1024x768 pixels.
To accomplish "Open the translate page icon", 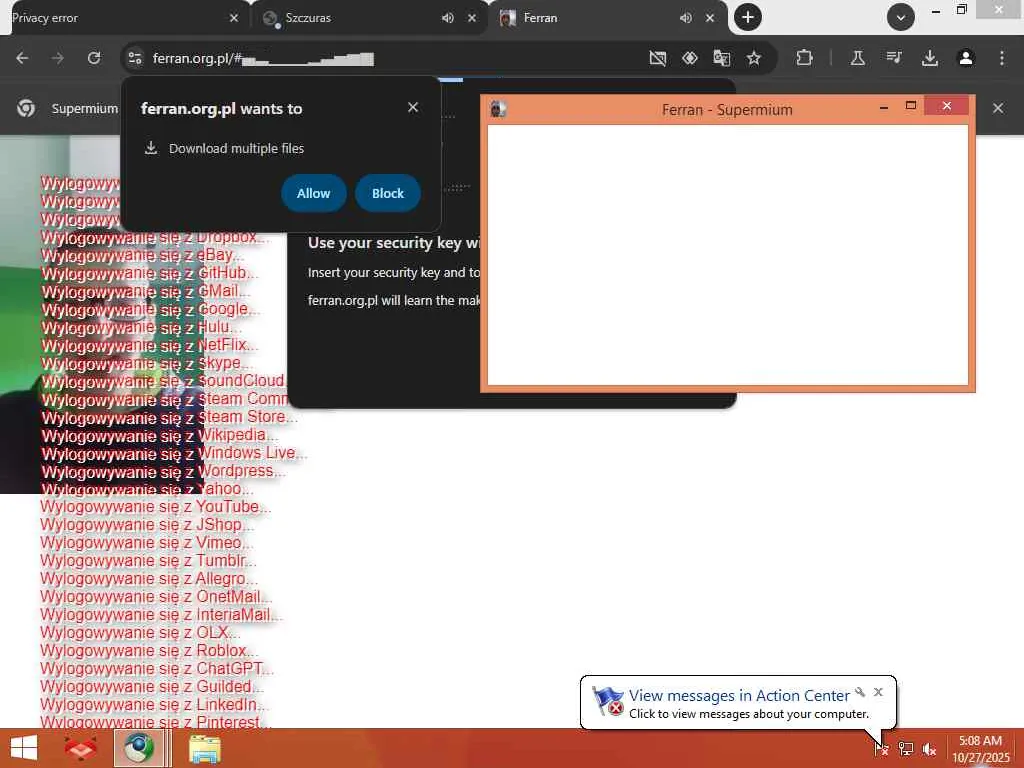I will click(x=722, y=58).
